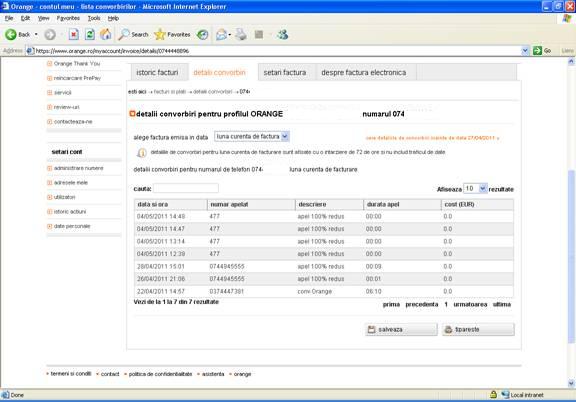The height and width of the screenshot is (402, 576).
Task: Open reincarcare PrePay sidebar link
Action: 77,78
